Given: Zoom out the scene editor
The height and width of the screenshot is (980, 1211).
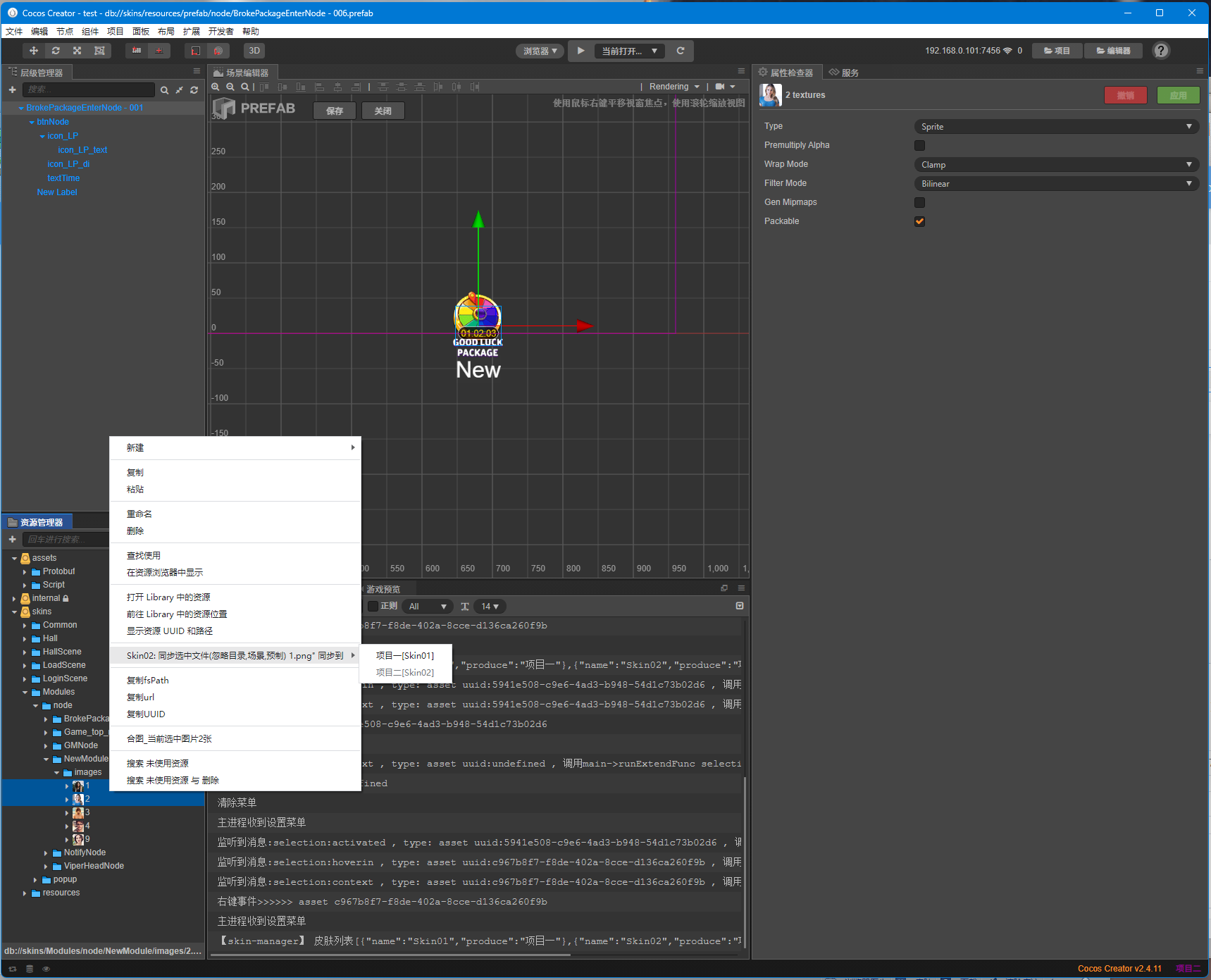Looking at the screenshot, I should 230,87.
